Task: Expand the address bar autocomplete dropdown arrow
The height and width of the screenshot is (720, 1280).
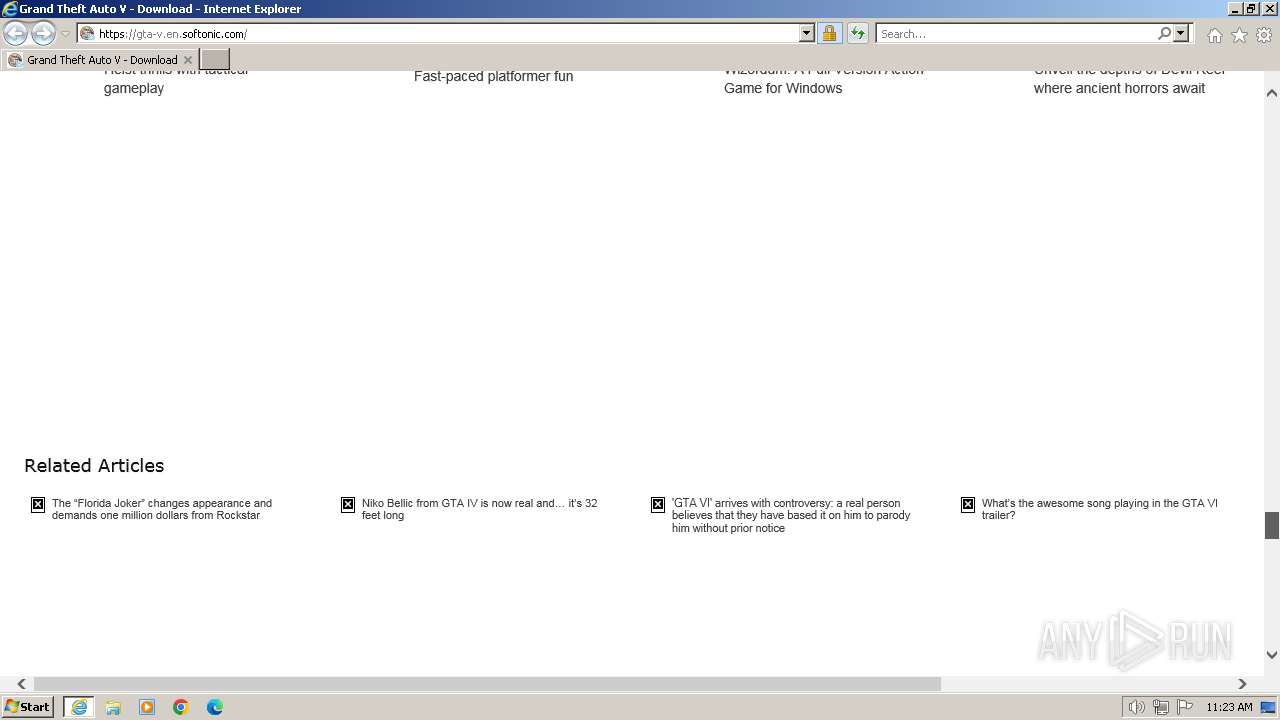Action: click(x=807, y=33)
